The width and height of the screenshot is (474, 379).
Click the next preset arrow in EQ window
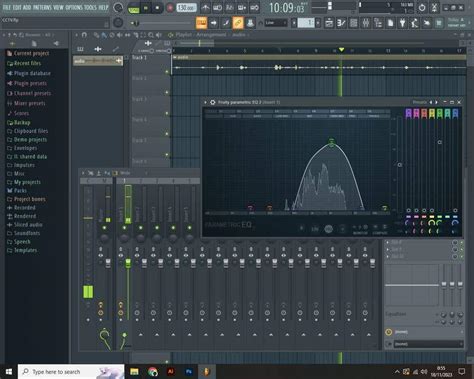point(436,102)
